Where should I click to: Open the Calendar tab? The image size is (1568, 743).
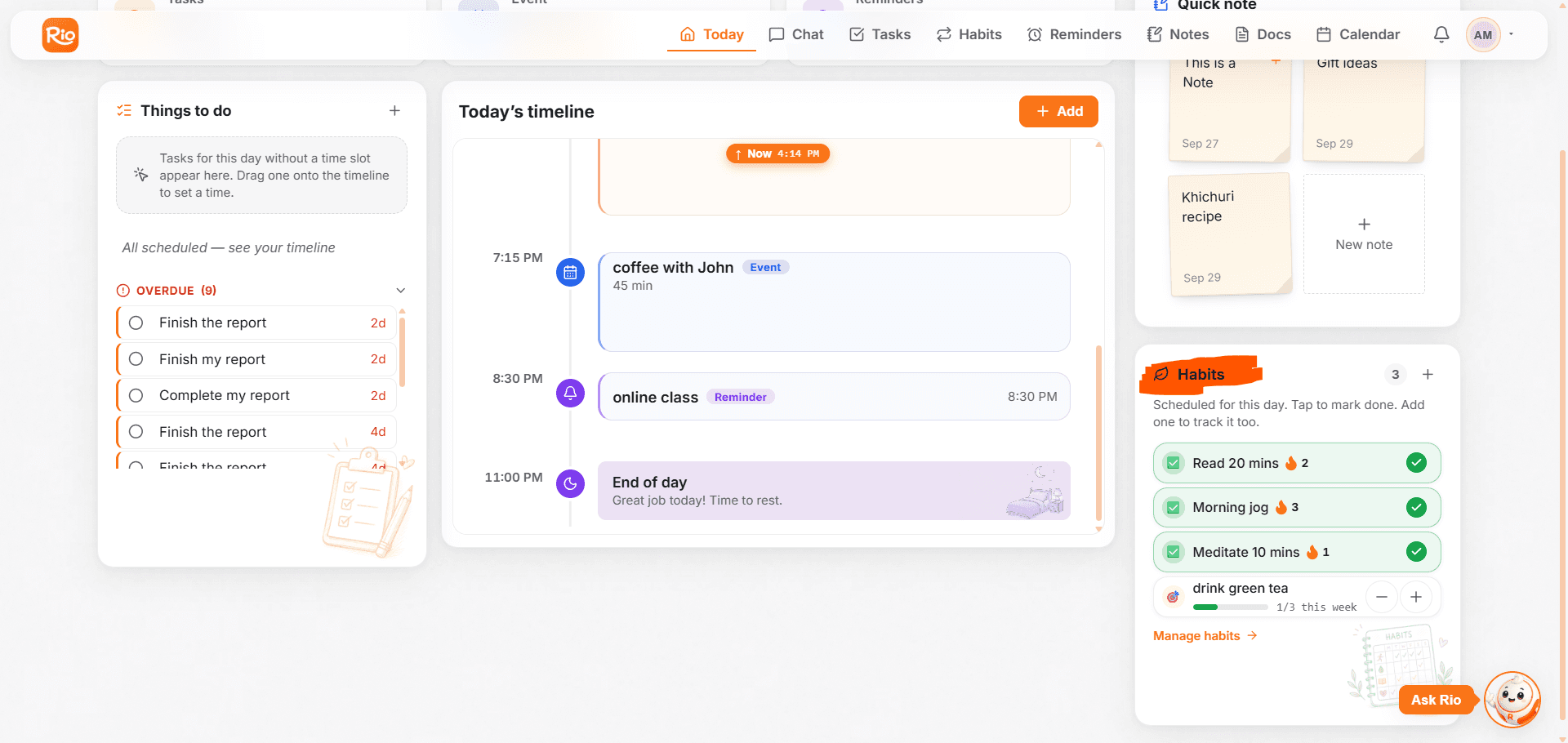point(1358,34)
